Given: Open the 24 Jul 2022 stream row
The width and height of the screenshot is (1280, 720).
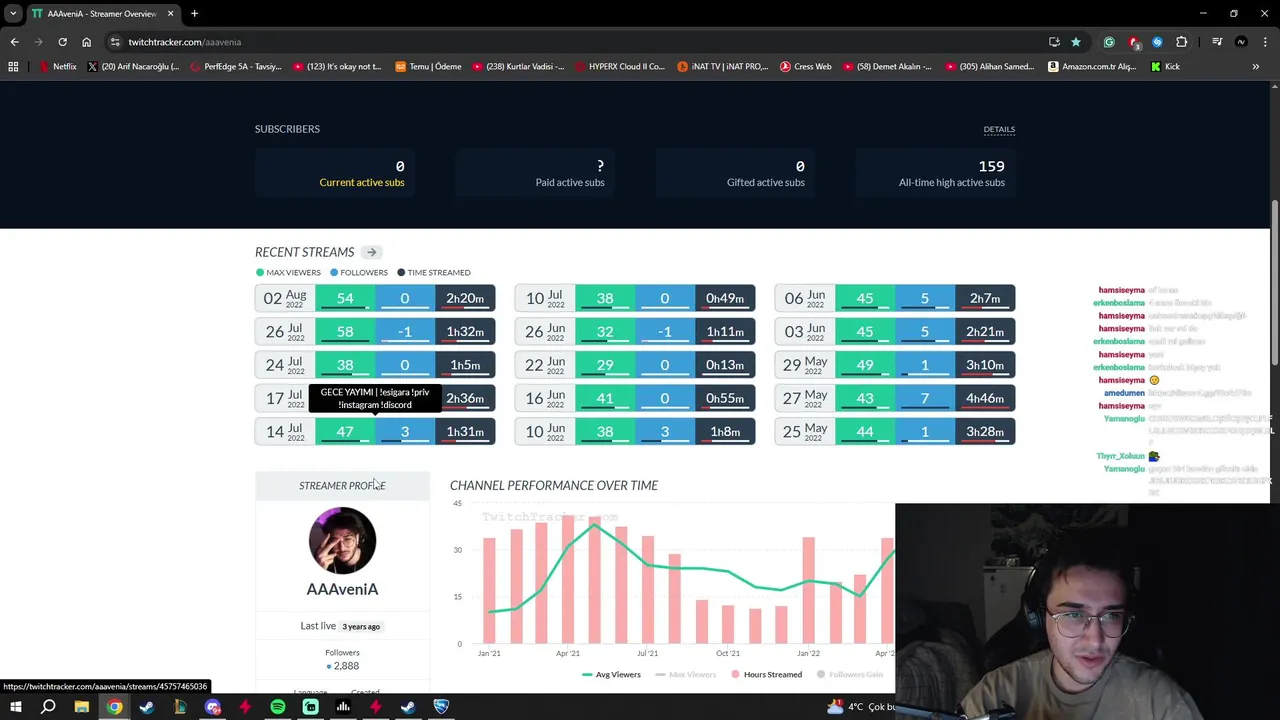Looking at the screenshot, I should point(375,365).
